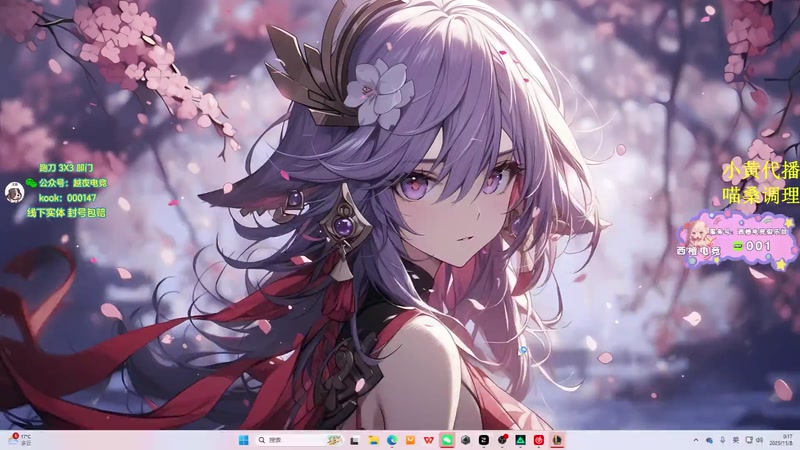The height and width of the screenshot is (450, 800).
Task: Click the yellow '小黄代播' overlay text
Action: click(x=761, y=171)
